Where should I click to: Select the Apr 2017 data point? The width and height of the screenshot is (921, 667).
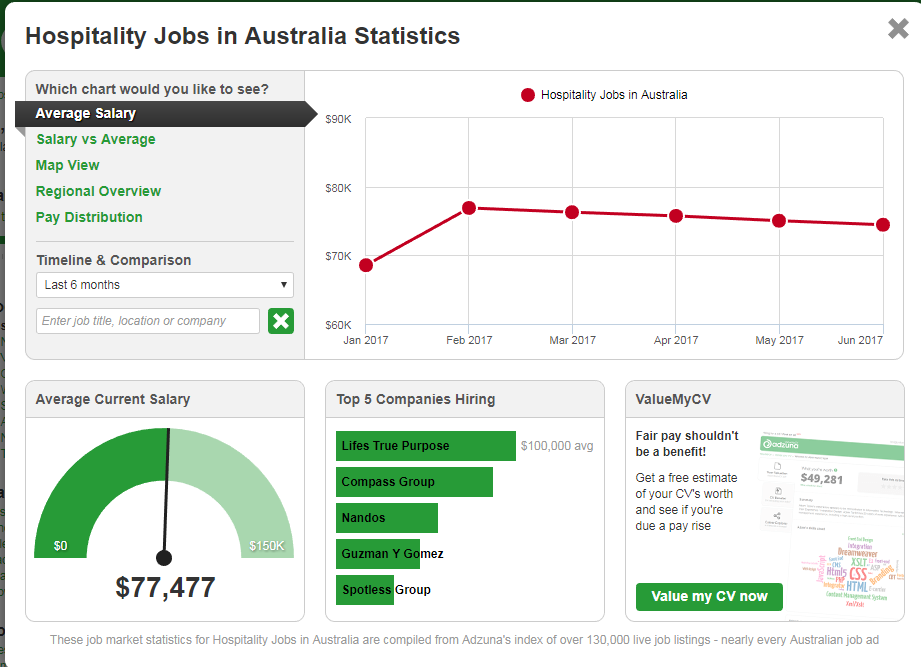point(676,216)
